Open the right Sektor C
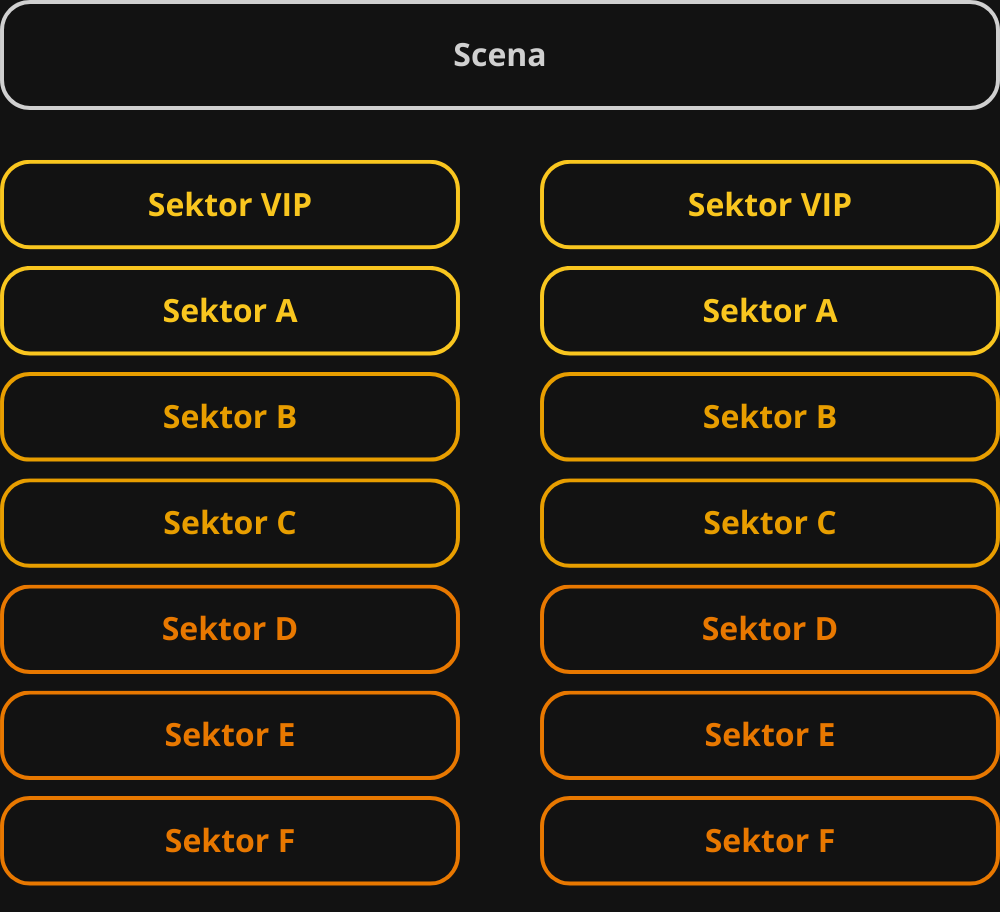This screenshot has width=1000, height=912. [770, 523]
